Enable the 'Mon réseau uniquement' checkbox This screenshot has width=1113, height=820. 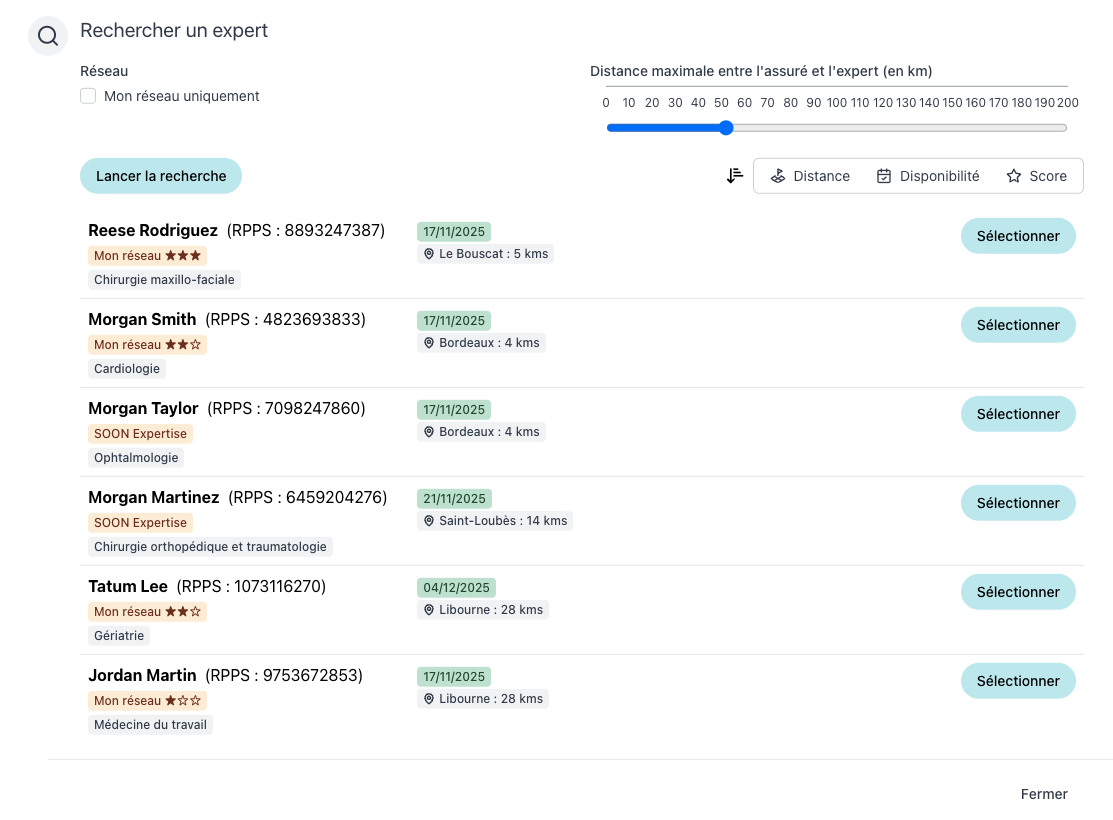click(88, 96)
